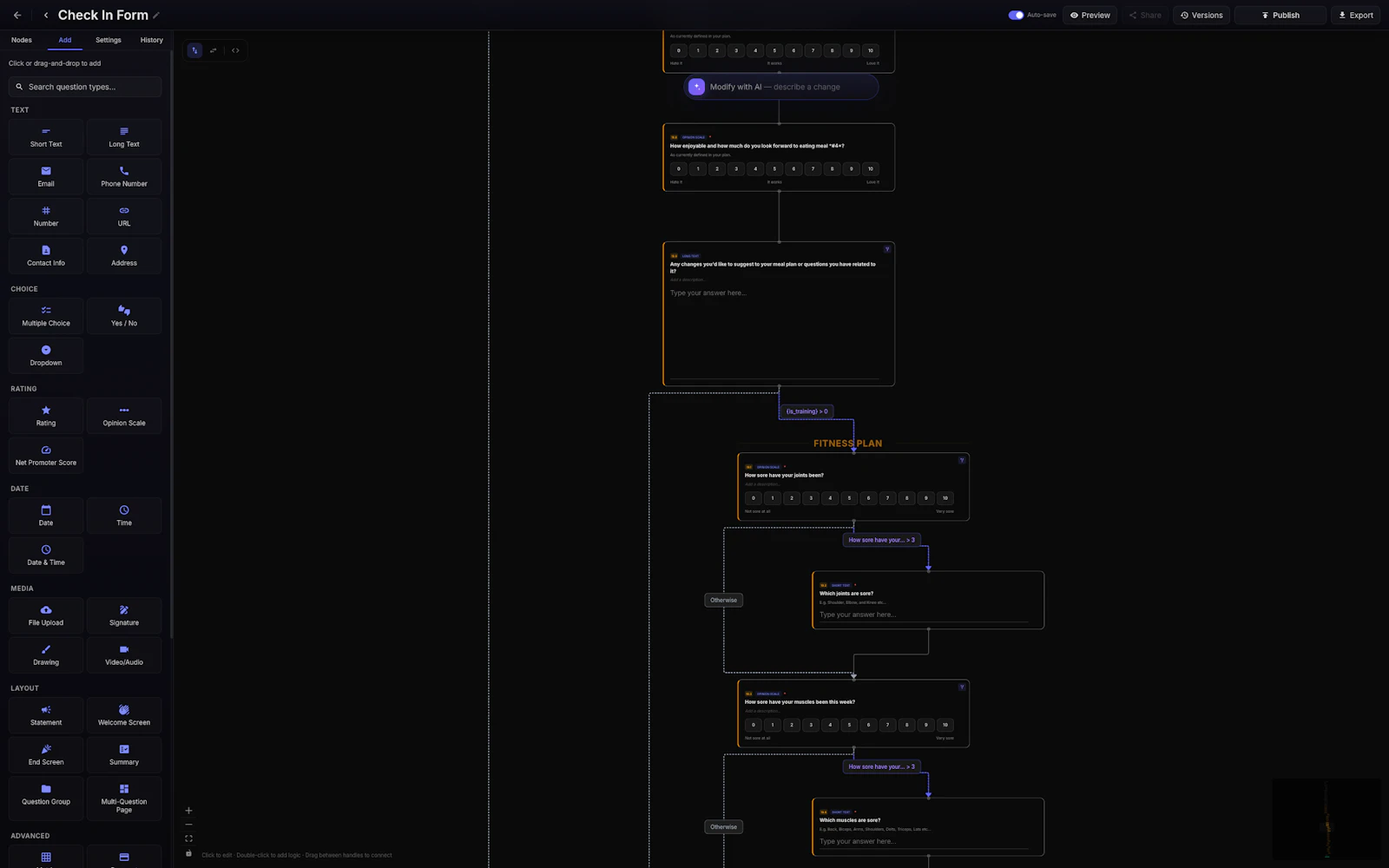Add a Statement block
Image resolution: width=1389 pixels, height=868 pixels.
tap(46, 715)
